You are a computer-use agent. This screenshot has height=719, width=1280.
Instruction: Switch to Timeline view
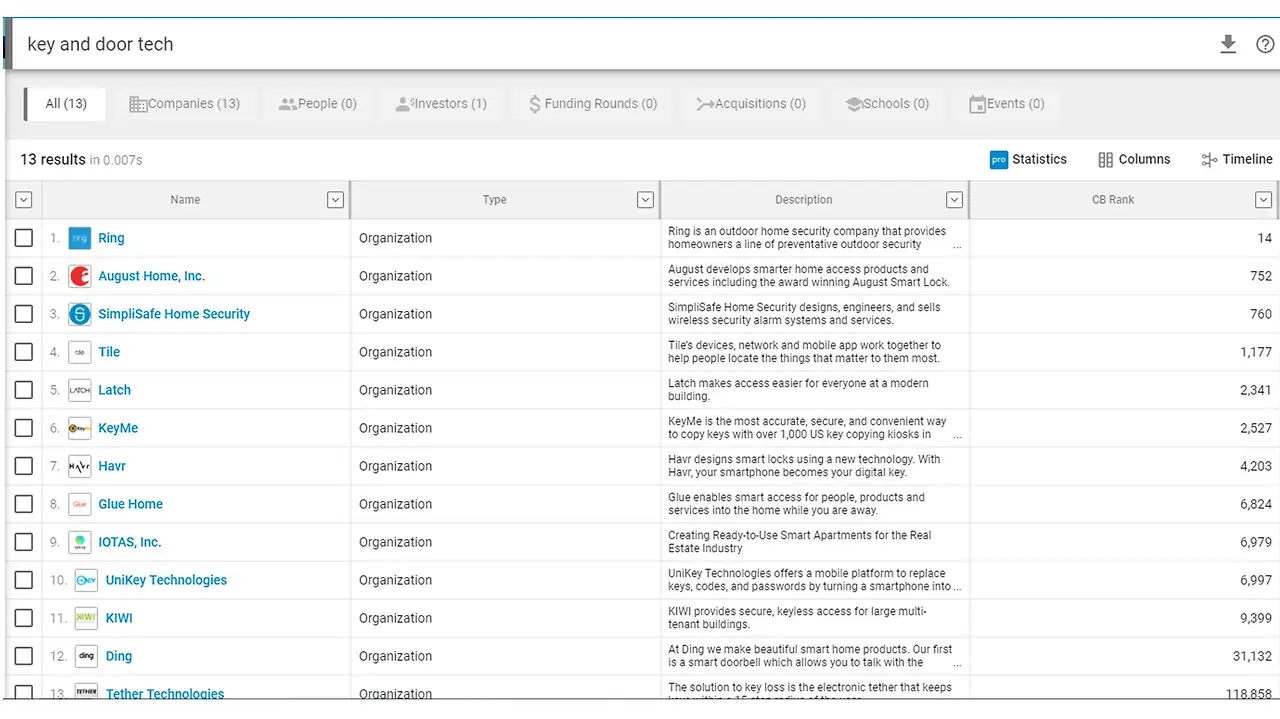point(1237,159)
